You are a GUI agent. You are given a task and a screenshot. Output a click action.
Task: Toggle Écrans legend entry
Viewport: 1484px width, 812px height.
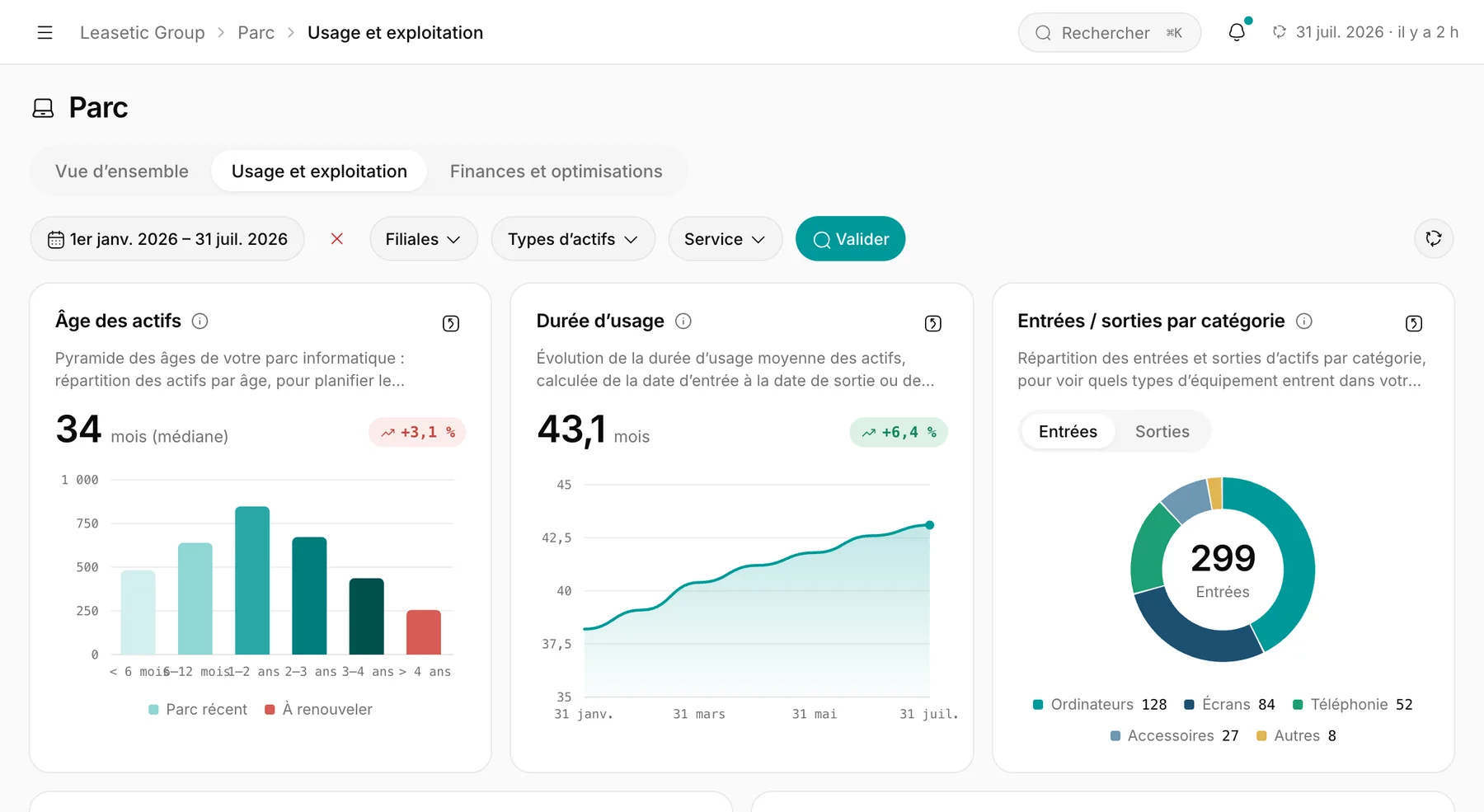(x=1229, y=704)
